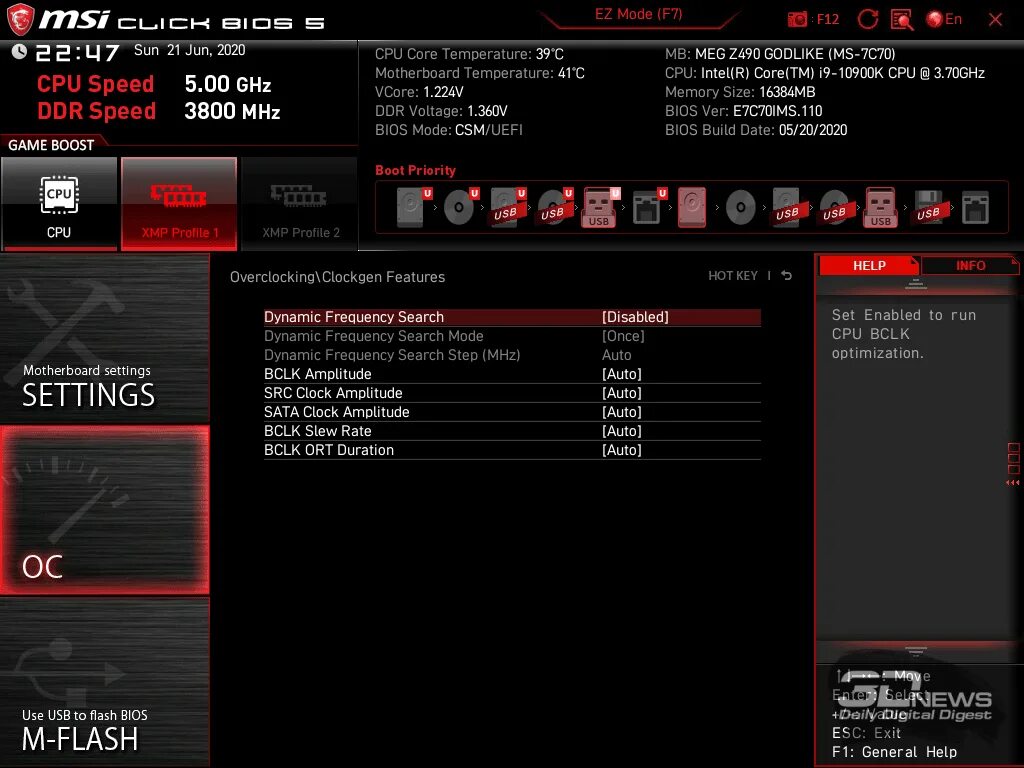Select the last legacy network boot icon
The image size is (1024, 768).
[x=975, y=208]
